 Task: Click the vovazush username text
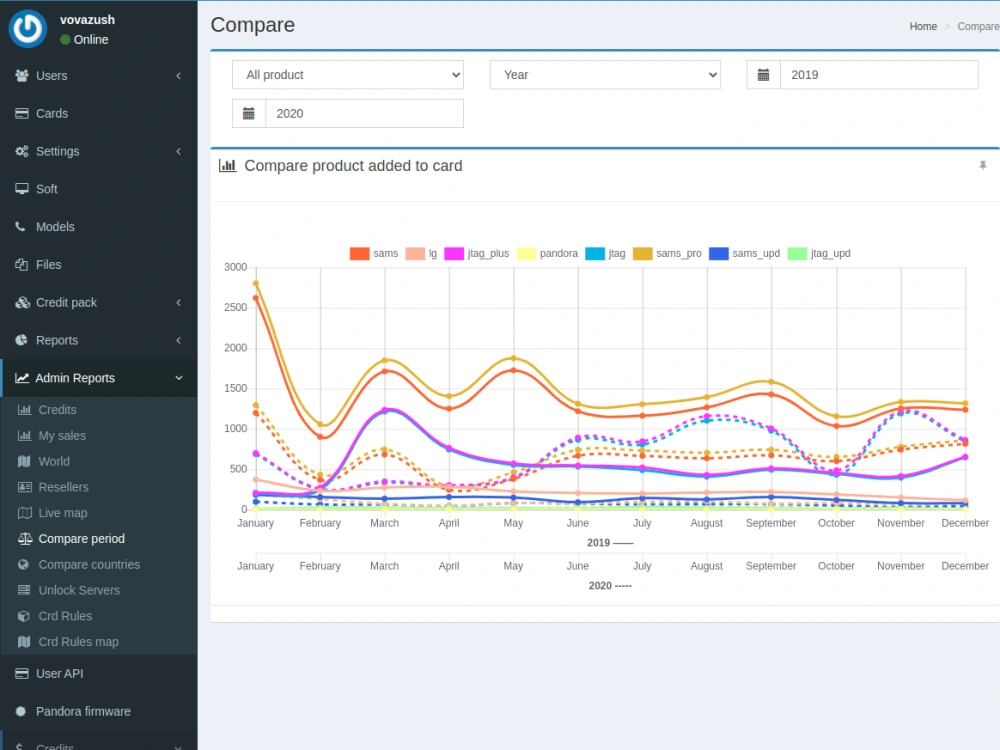[87, 20]
